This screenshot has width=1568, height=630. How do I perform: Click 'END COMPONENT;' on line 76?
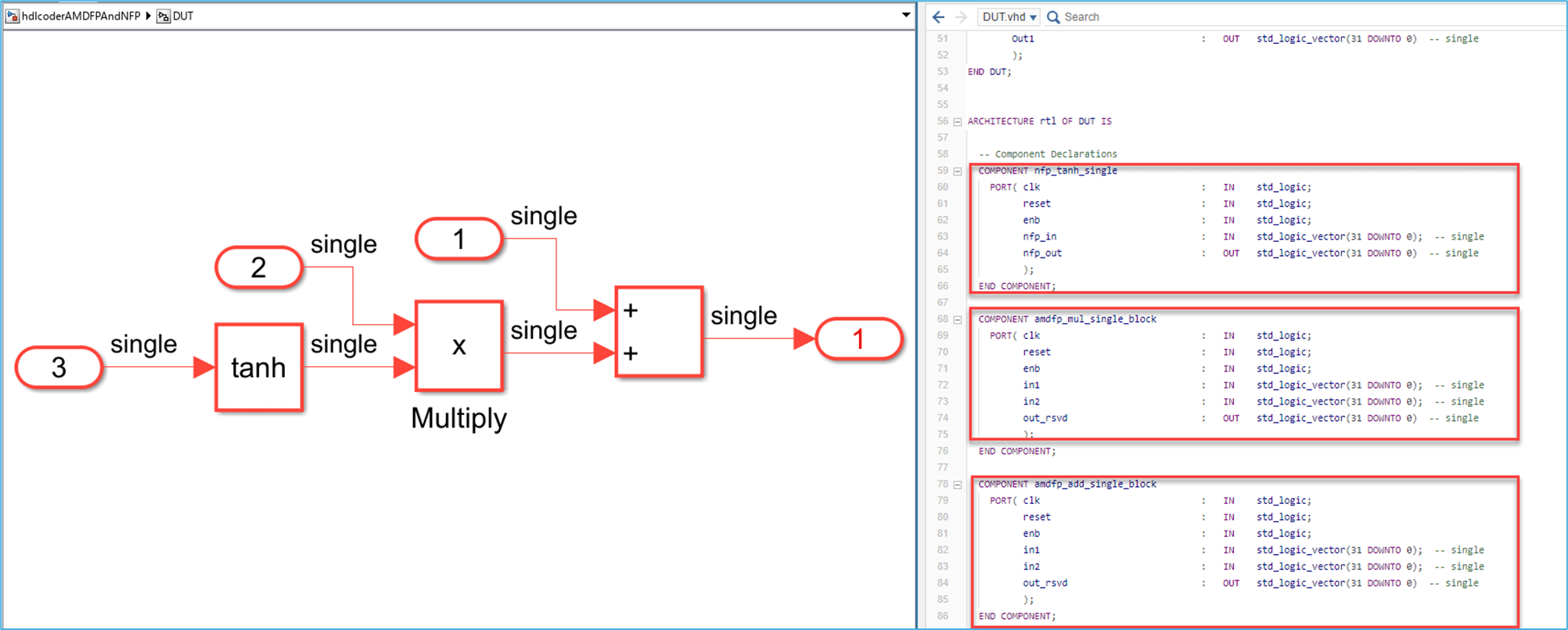pyautogui.click(x=1017, y=452)
